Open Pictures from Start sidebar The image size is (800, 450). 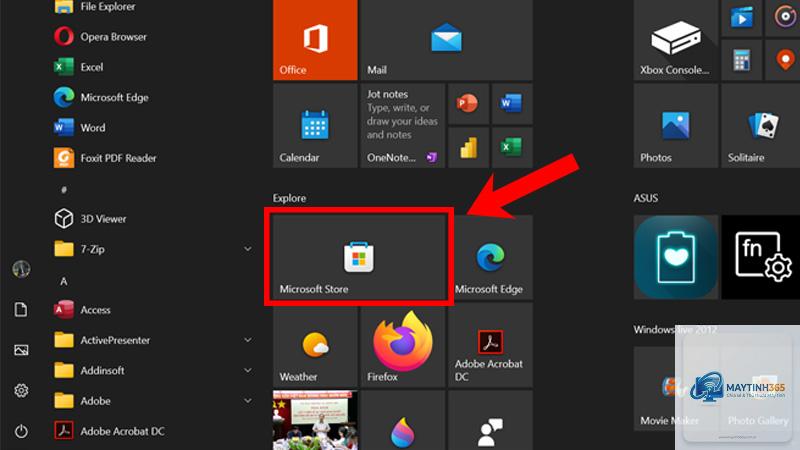click(21, 350)
